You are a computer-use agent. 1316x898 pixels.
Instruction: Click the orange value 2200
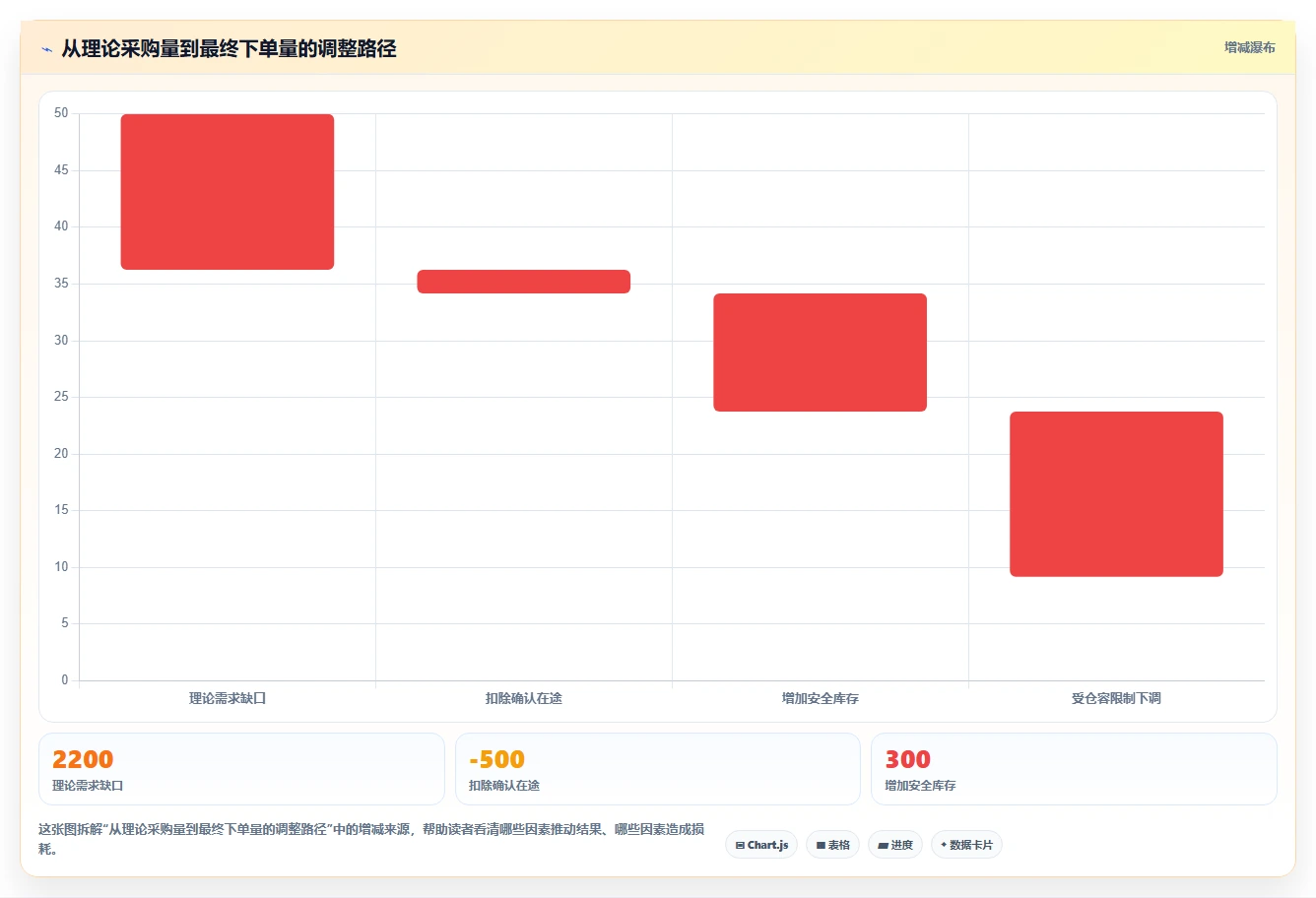(x=83, y=759)
